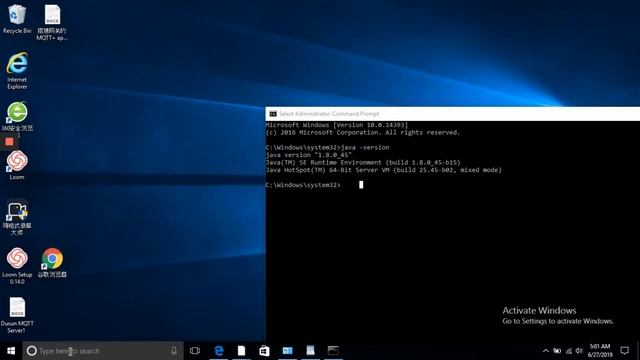Click in the taskbar search field

pos(103,351)
